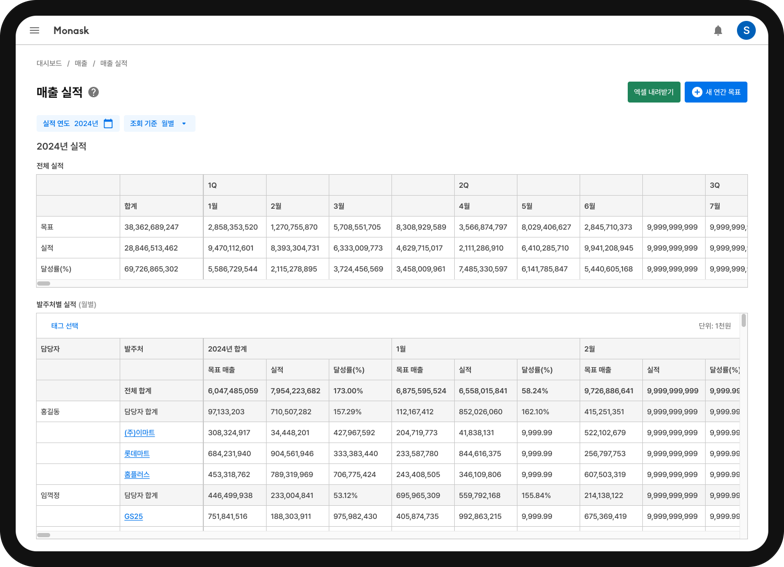
Task: Go to 대시보드 in the breadcrumb
Action: point(49,63)
